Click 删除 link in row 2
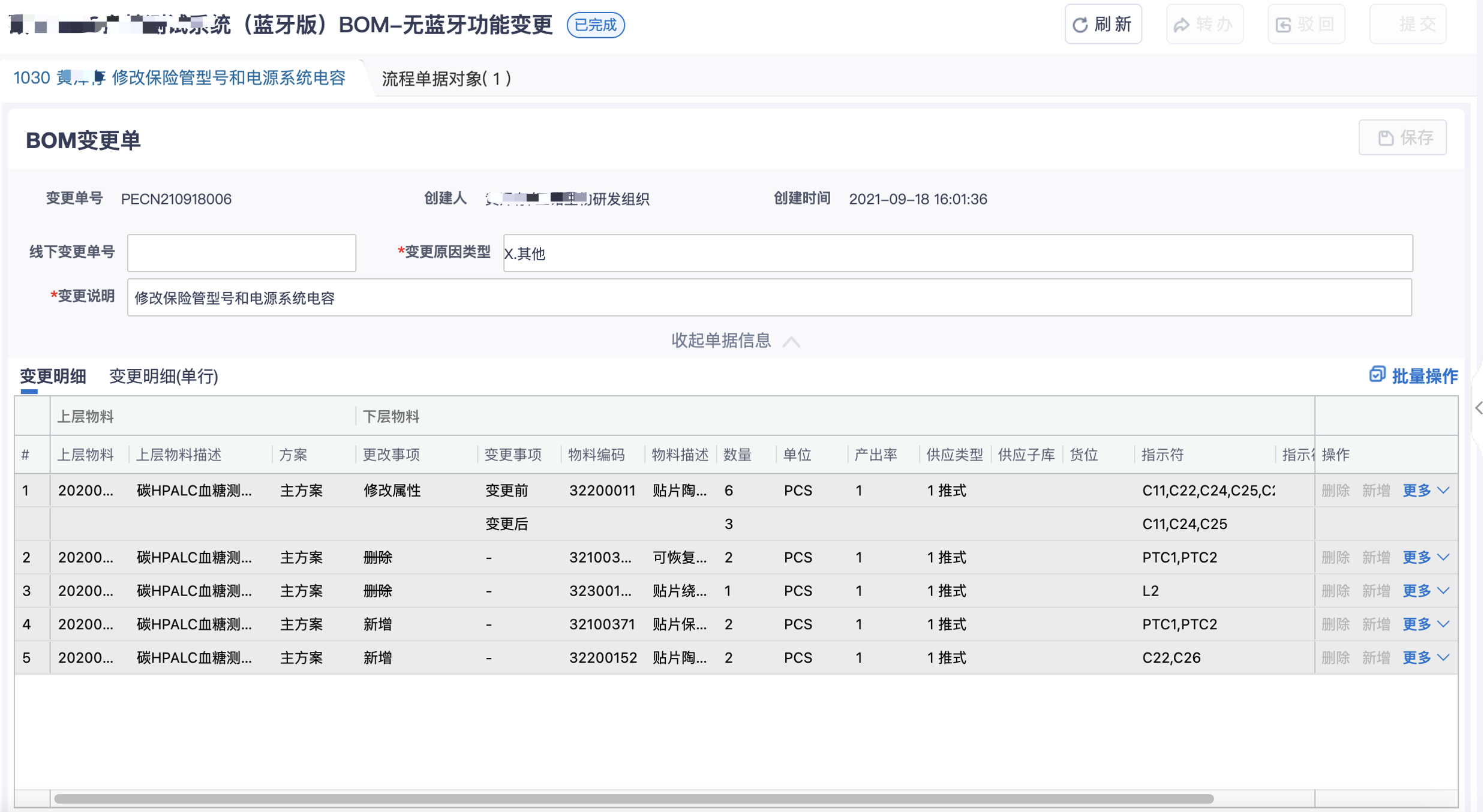Image resolution: width=1484 pixels, height=812 pixels. (x=1335, y=558)
